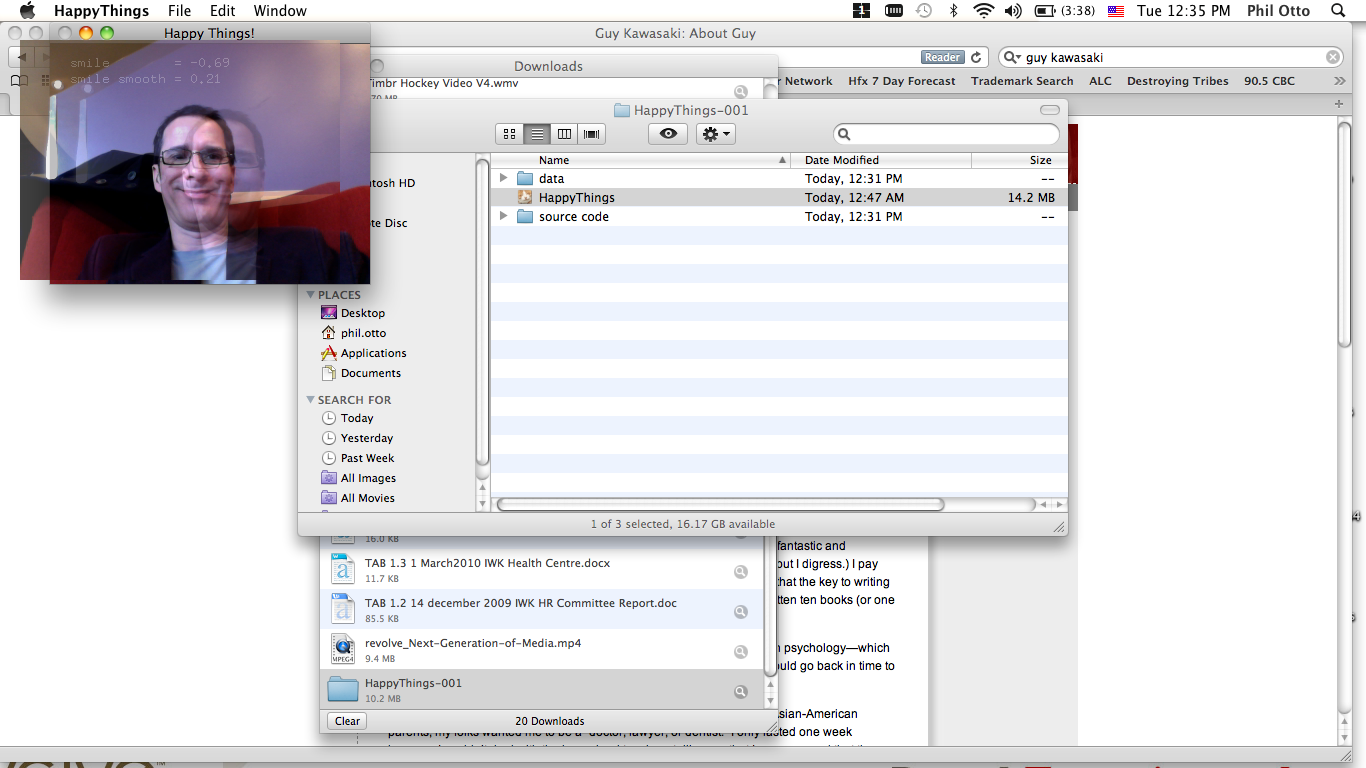This screenshot has width=1366, height=768.
Task: Clear the guy kawasaki search text
Action: point(1332,58)
